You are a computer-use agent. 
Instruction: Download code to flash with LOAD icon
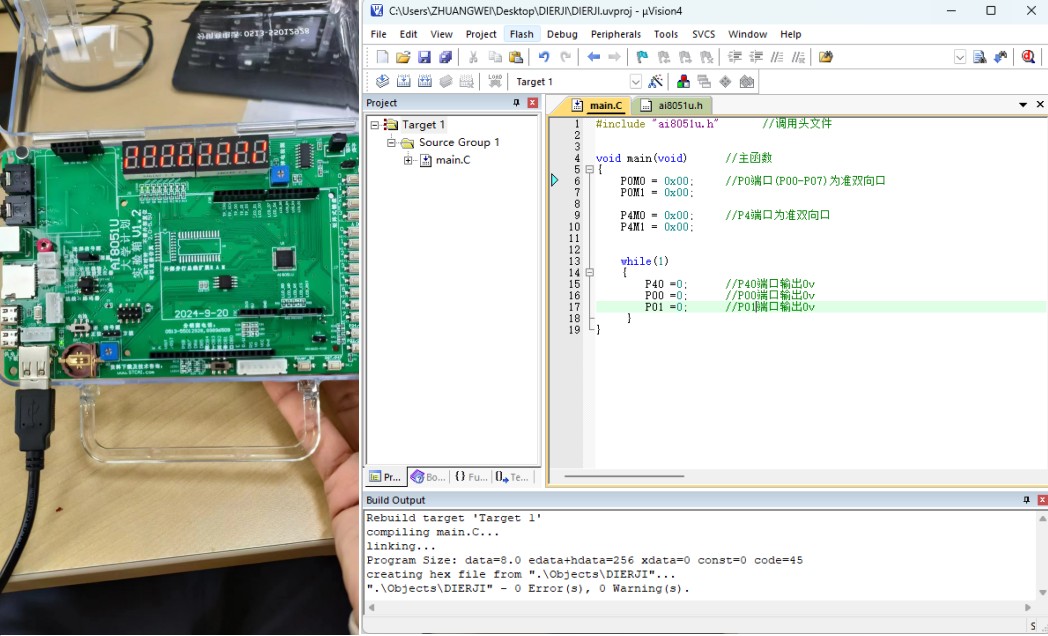point(495,82)
